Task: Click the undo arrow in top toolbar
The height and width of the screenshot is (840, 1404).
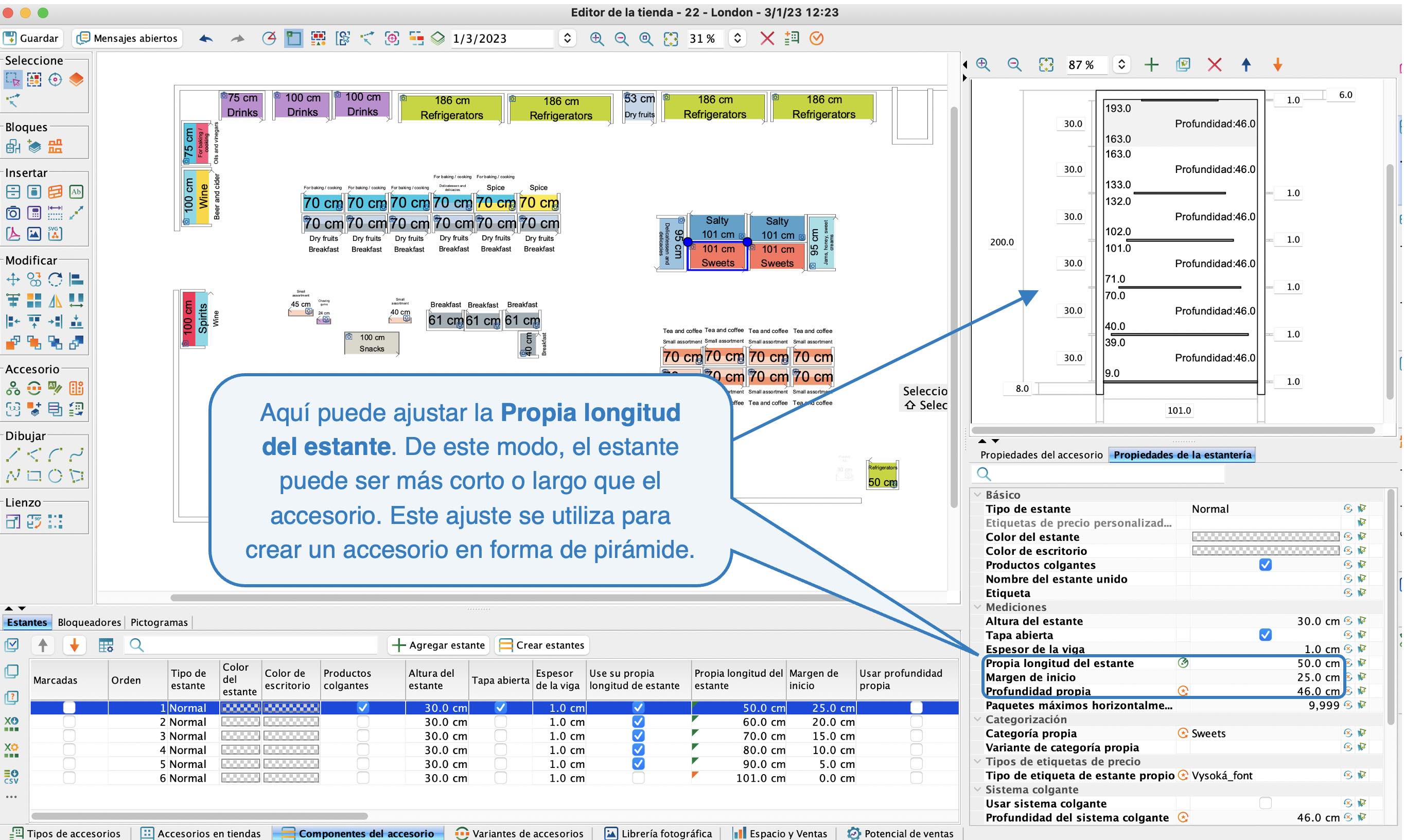Action: point(206,39)
